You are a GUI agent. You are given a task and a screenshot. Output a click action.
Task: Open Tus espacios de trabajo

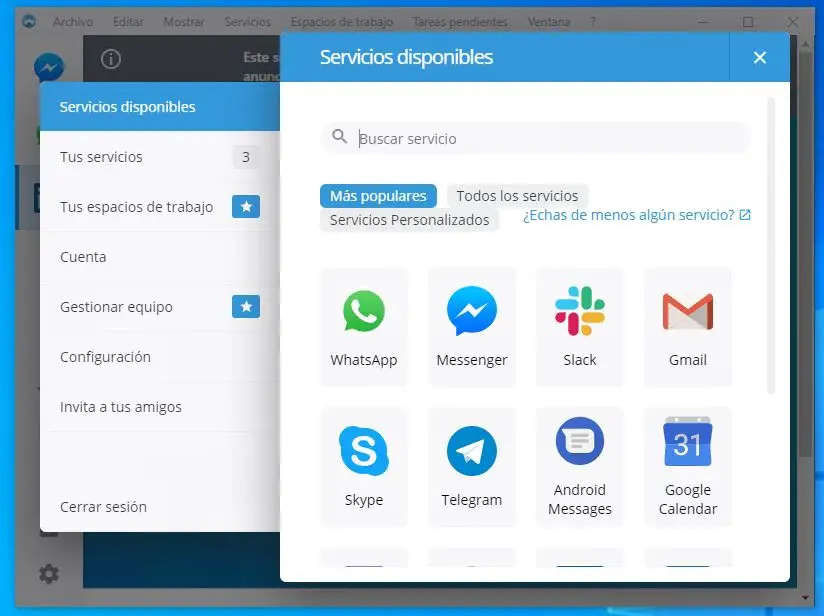point(160,207)
